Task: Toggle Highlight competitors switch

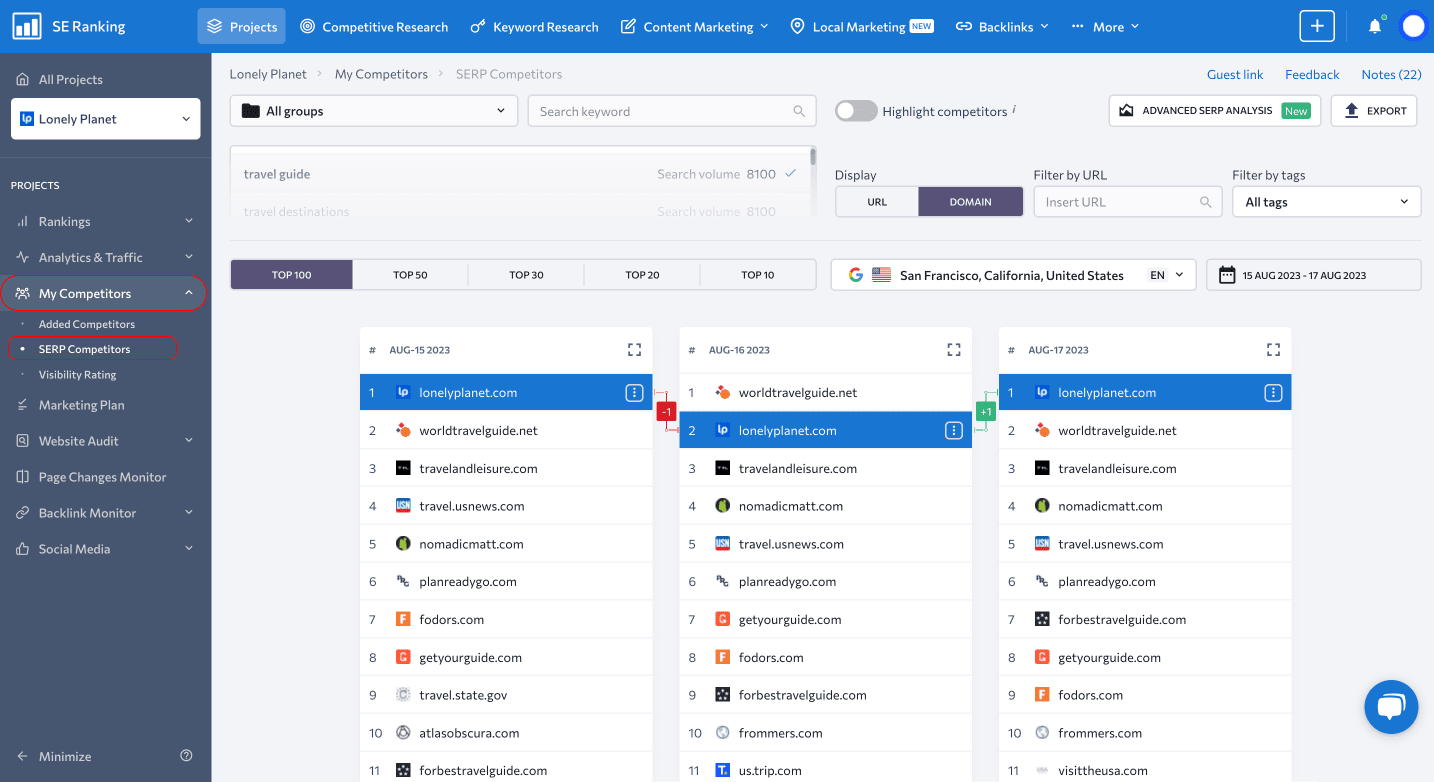Action: point(856,111)
